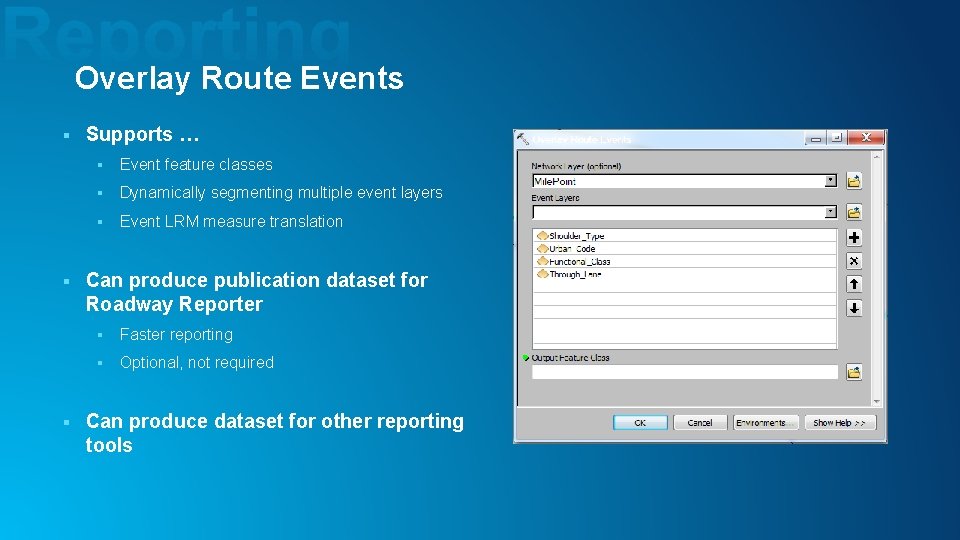Click the 'Event feature classes' bullet text
960x540 pixels.
click(196, 165)
